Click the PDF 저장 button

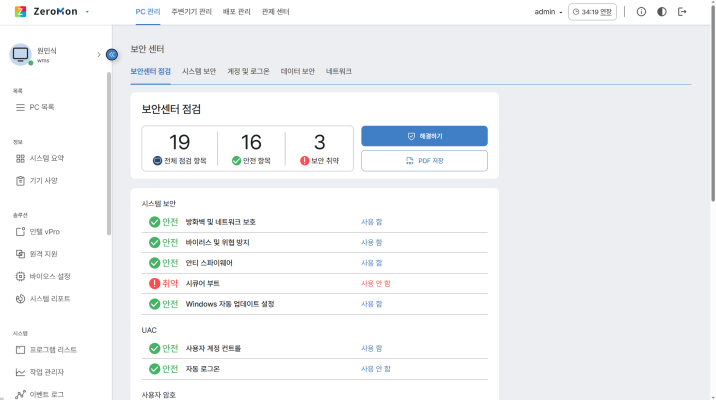click(424, 160)
